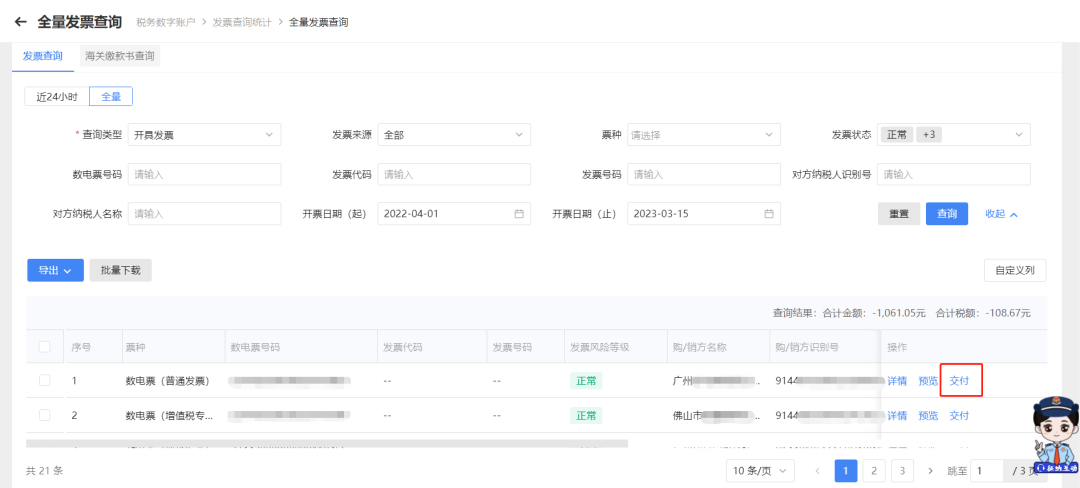Click the 重置 button
This screenshot has height=488, width=1080.
click(x=899, y=213)
